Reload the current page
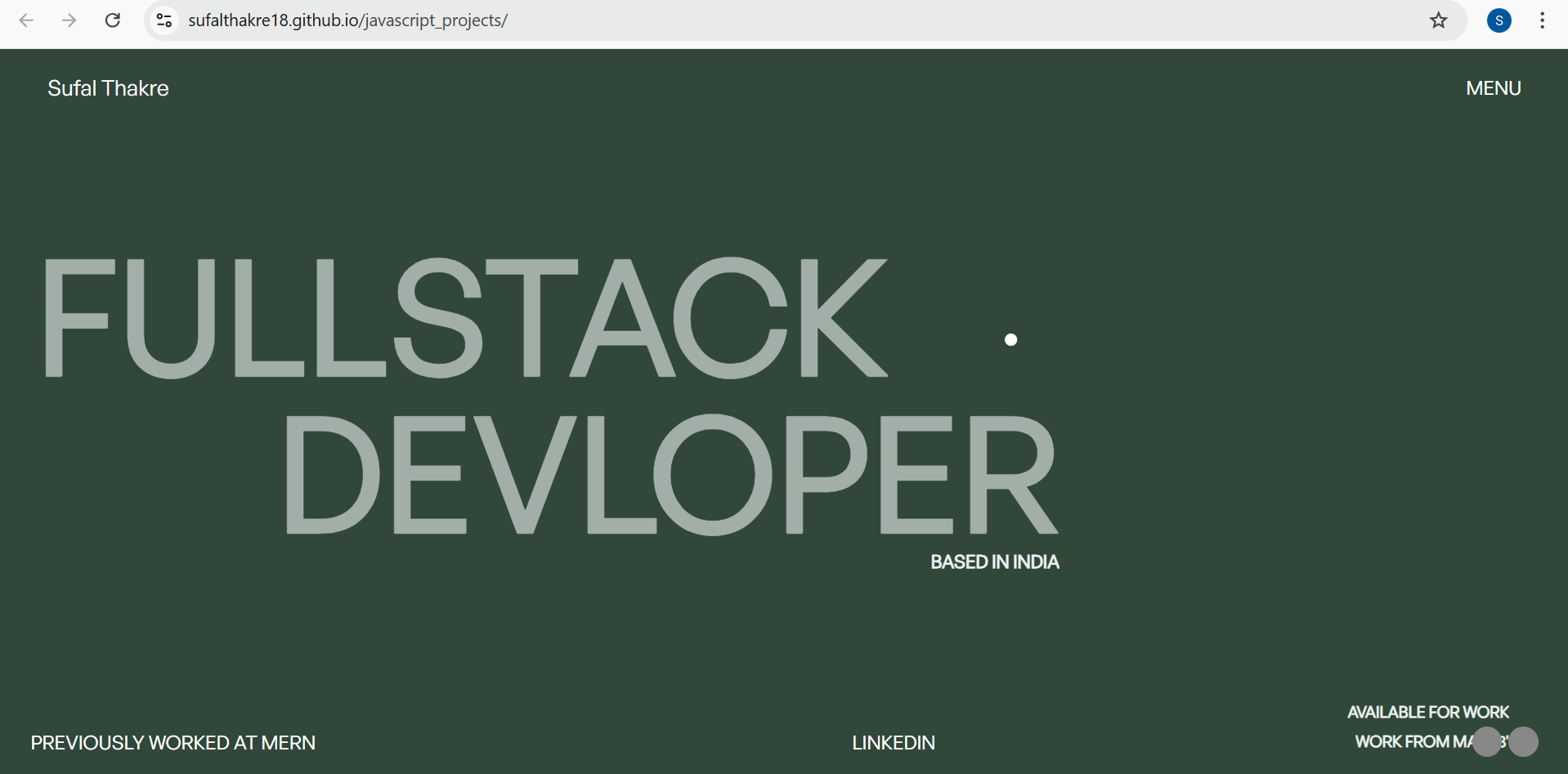The image size is (1568, 774). (113, 20)
